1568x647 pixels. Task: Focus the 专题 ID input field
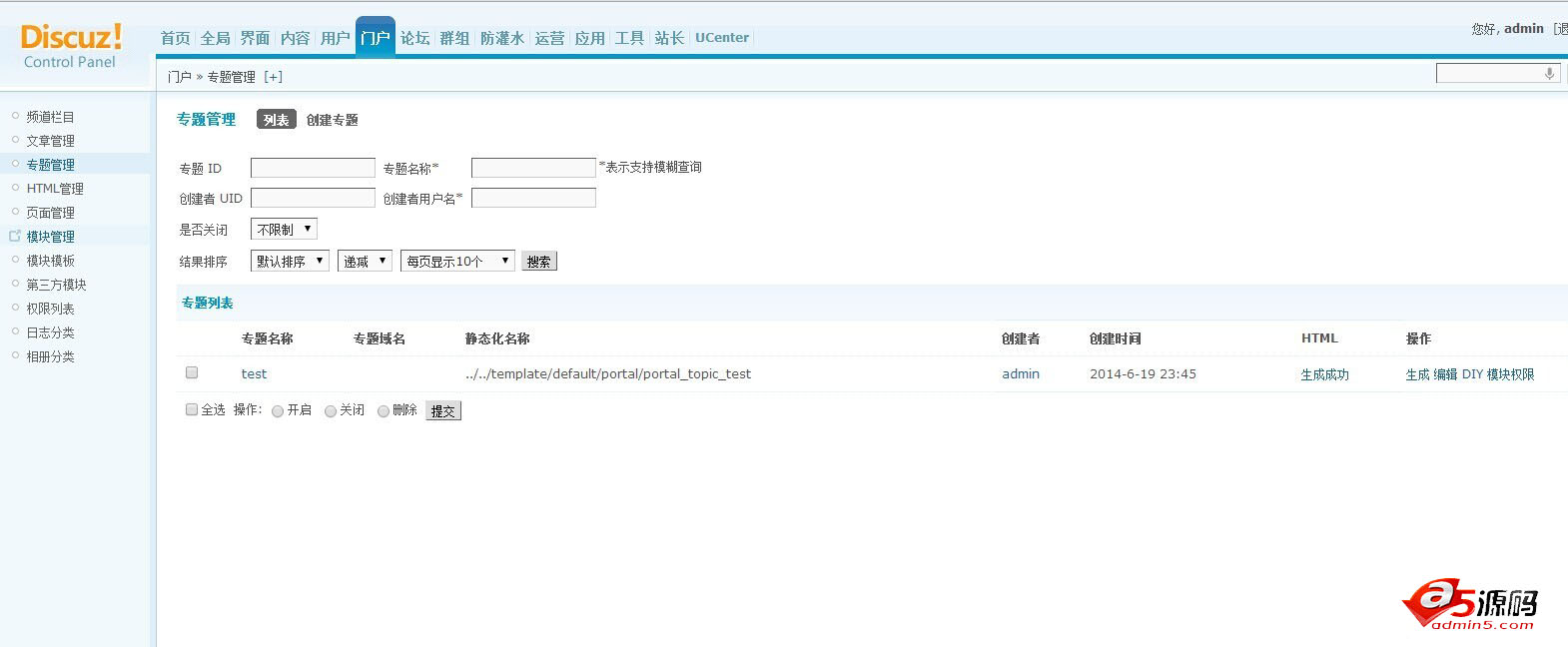point(313,168)
